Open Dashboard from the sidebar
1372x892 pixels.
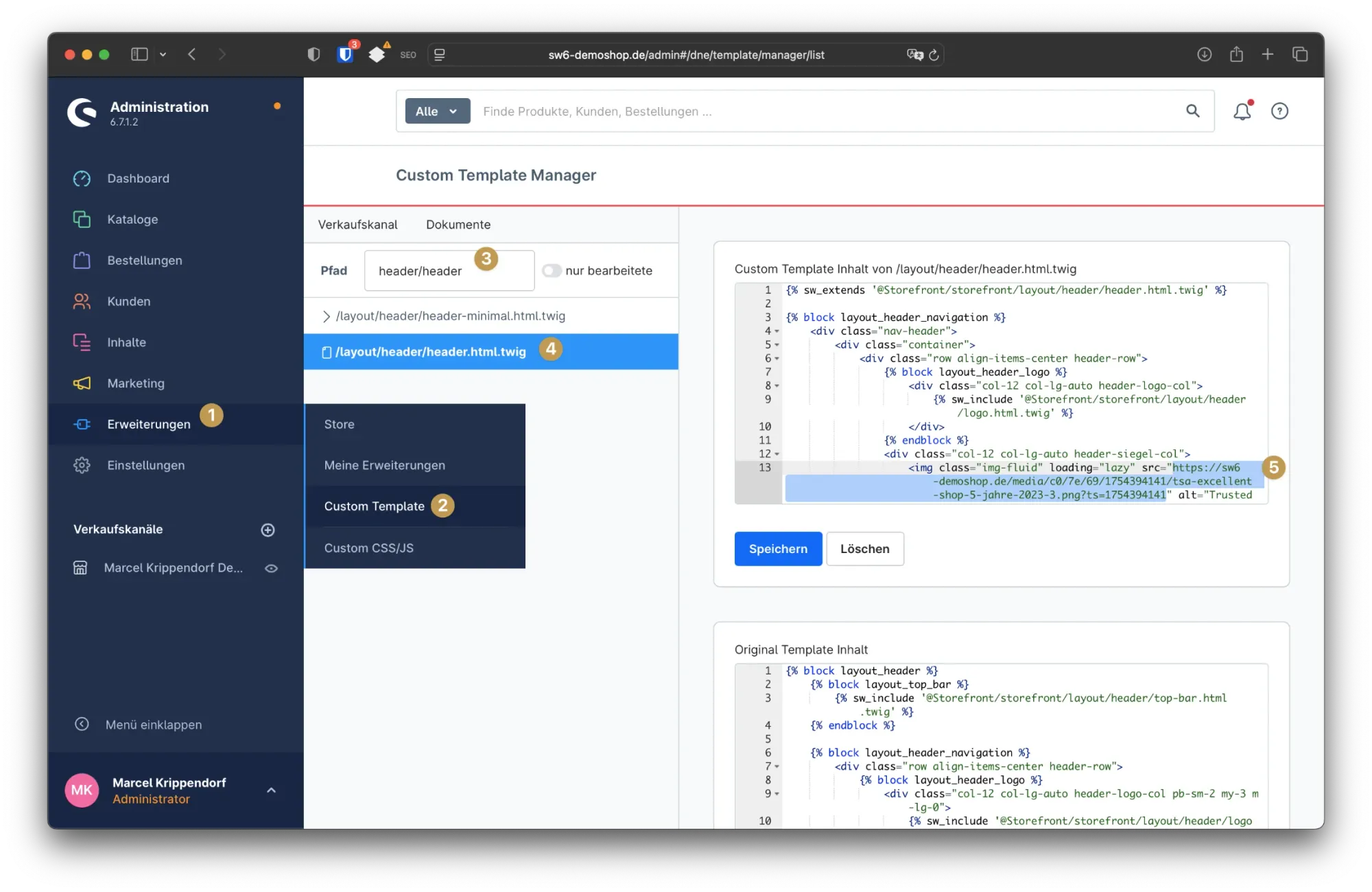[138, 178]
